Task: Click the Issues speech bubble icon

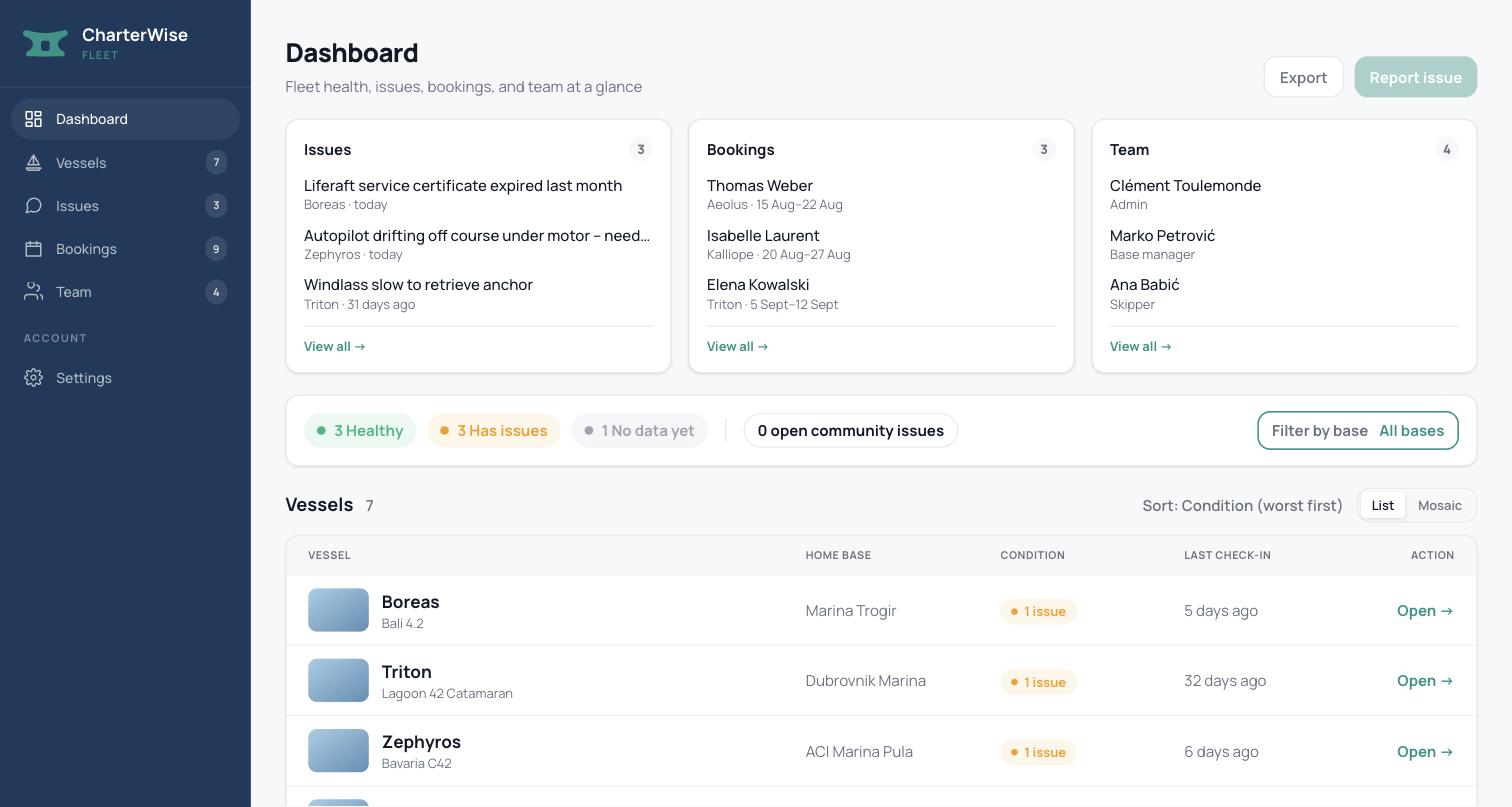Action: [x=33, y=205]
